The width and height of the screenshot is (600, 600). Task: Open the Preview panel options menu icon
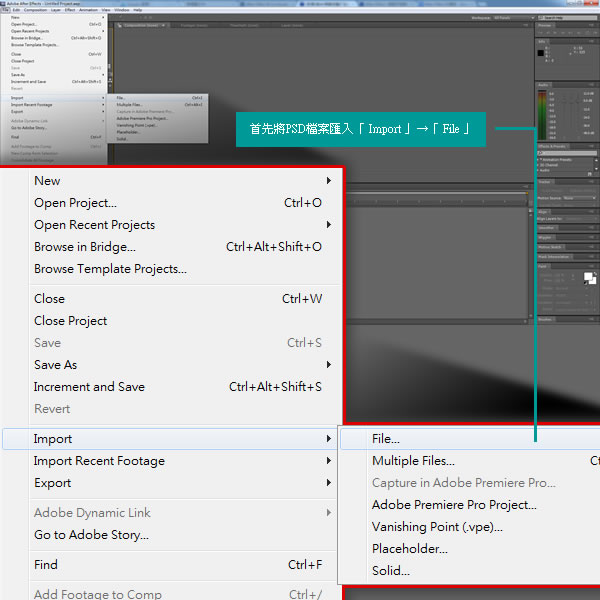pos(593,25)
